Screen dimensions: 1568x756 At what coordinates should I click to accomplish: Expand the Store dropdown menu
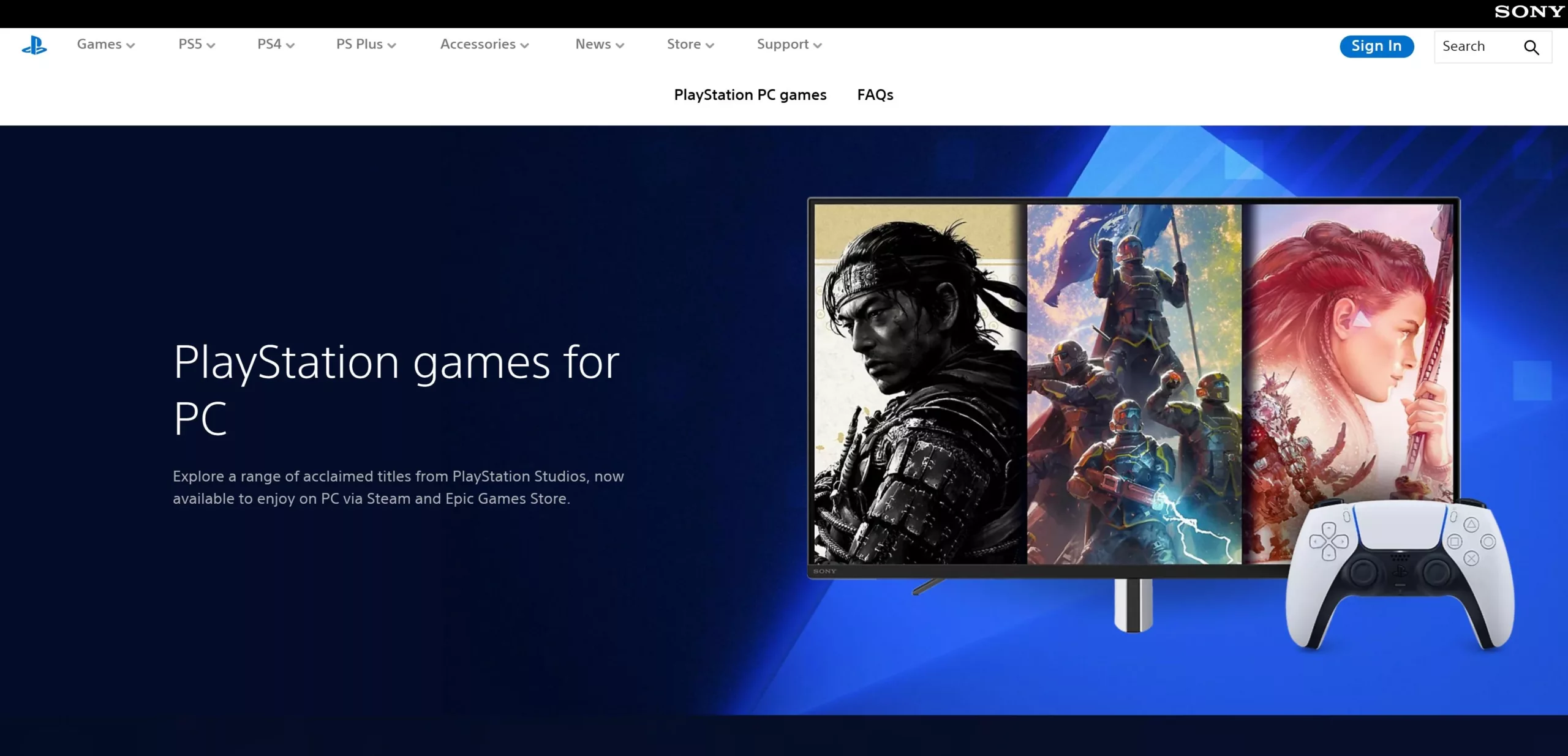click(690, 44)
